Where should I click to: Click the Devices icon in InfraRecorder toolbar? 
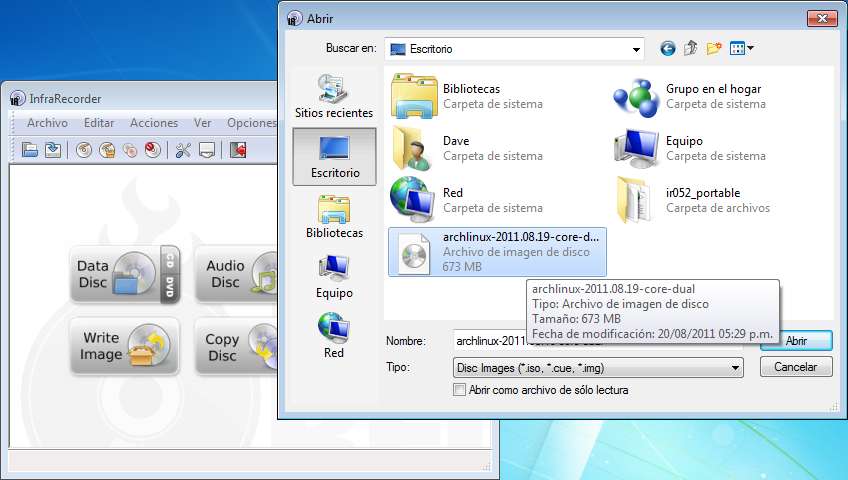(x=207, y=150)
